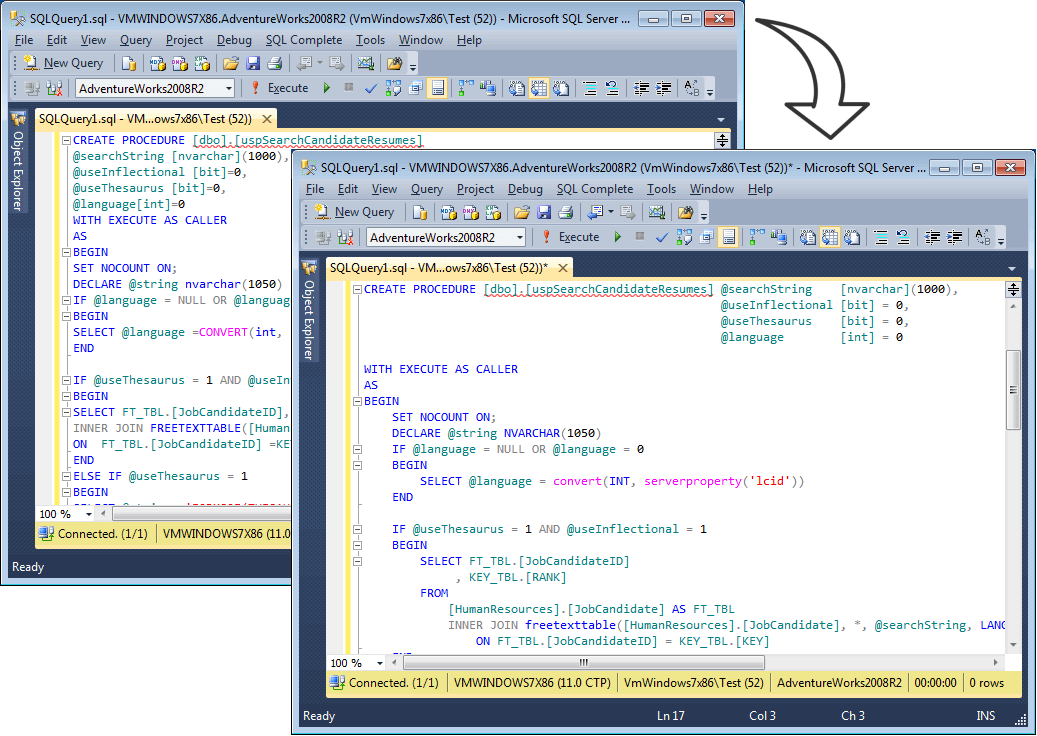
Task: Collapse the BEGIN block under AS, front window
Action: (357, 401)
